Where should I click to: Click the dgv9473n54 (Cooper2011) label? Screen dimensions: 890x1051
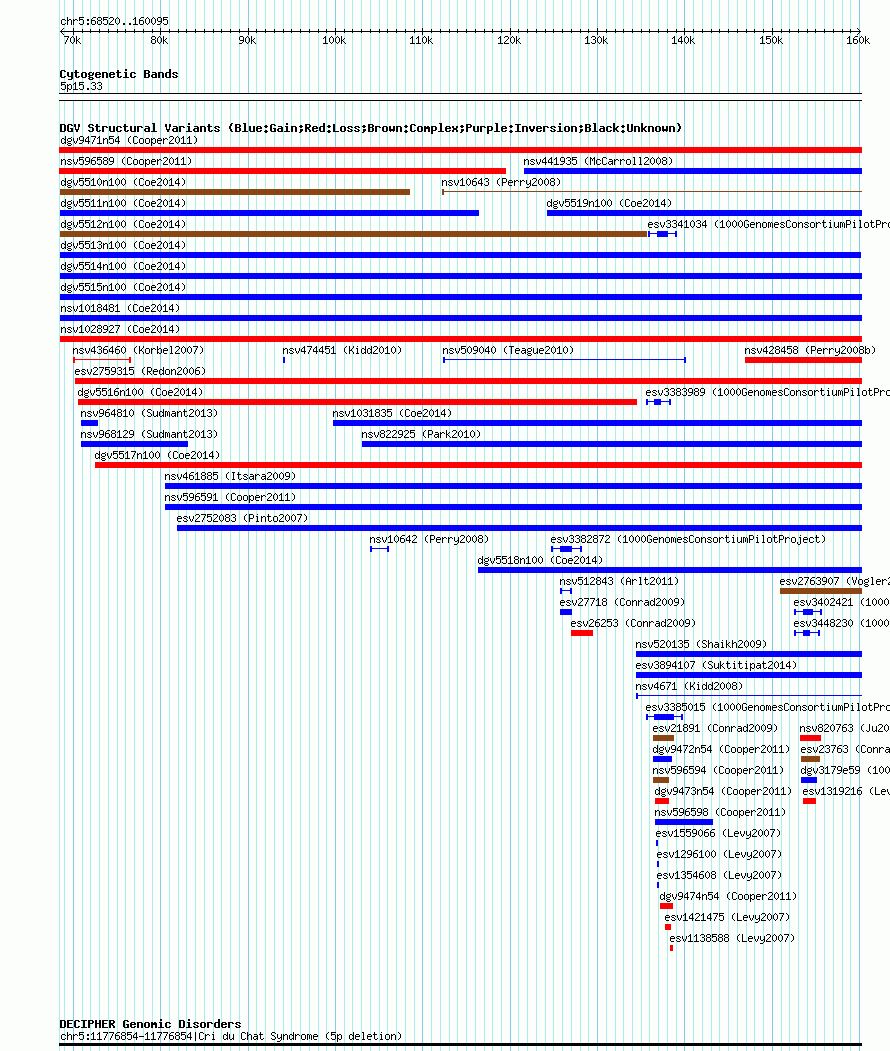(723, 791)
